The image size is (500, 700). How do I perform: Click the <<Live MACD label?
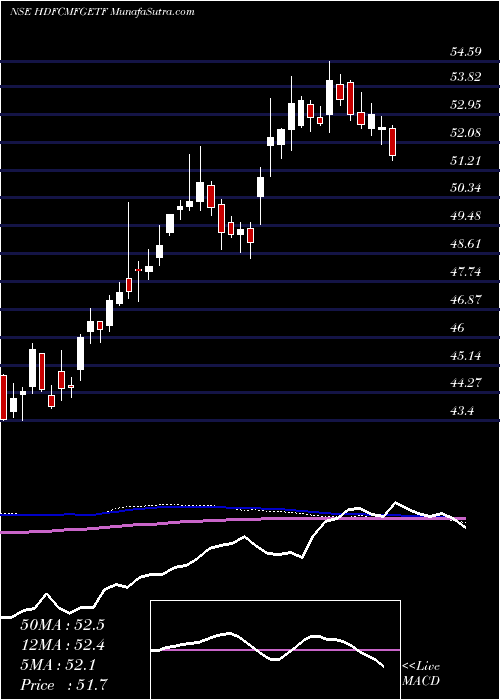click(x=421, y=675)
